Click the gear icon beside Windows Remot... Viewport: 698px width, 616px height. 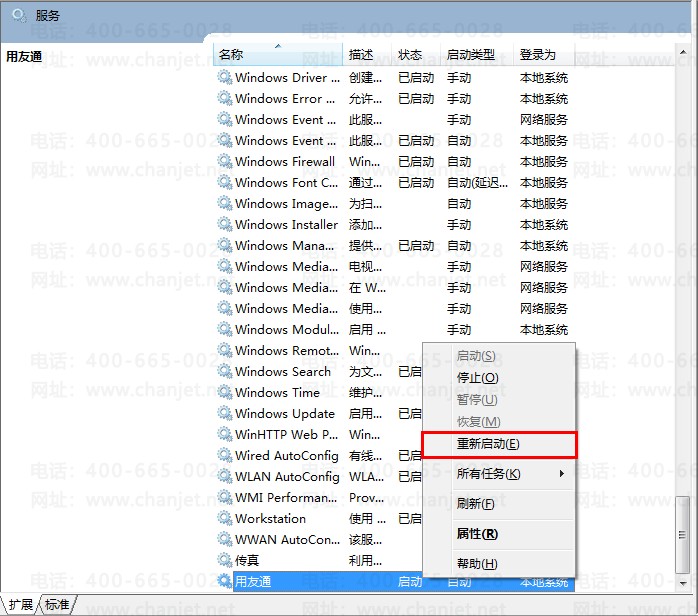tap(225, 350)
